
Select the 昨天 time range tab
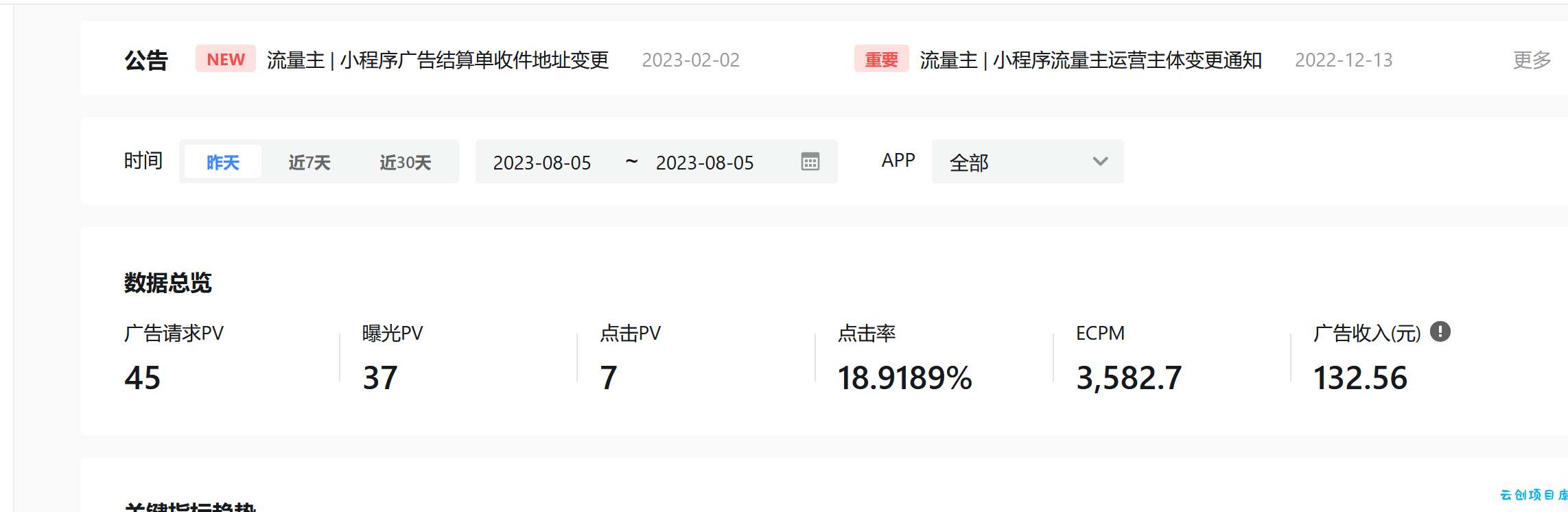tap(223, 162)
